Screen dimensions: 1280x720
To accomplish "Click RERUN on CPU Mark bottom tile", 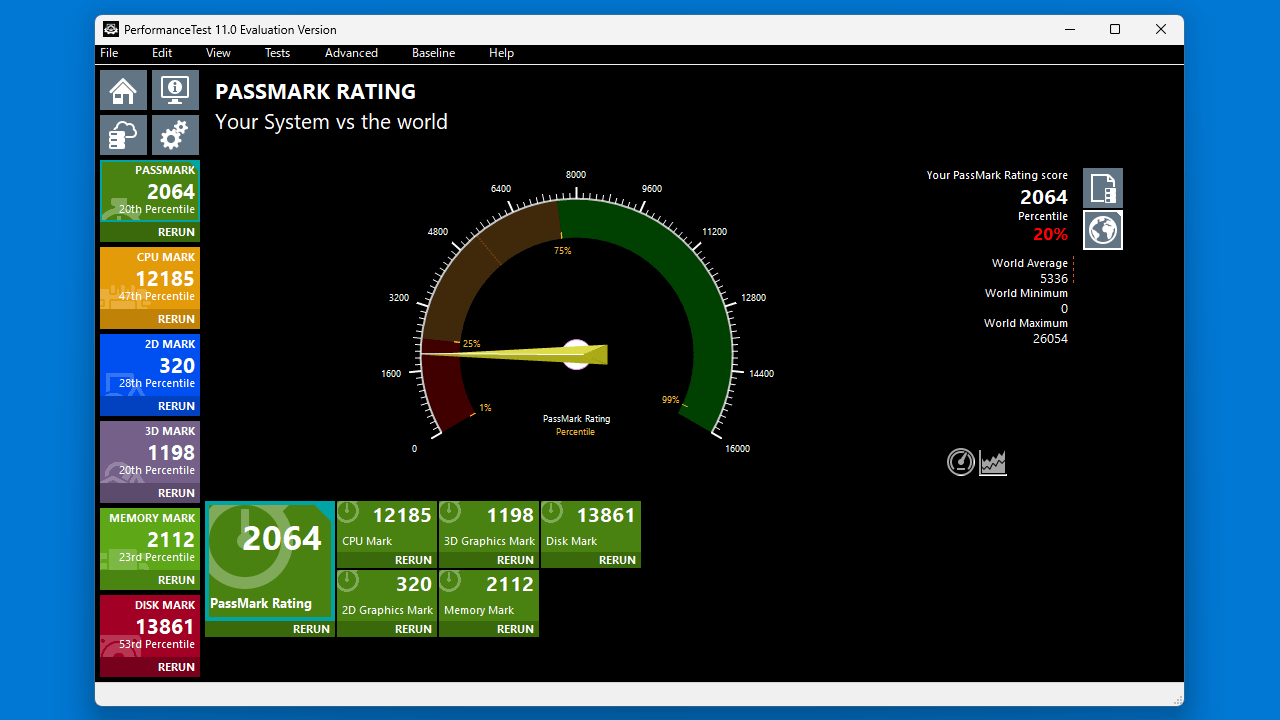I will tap(413, 560).
